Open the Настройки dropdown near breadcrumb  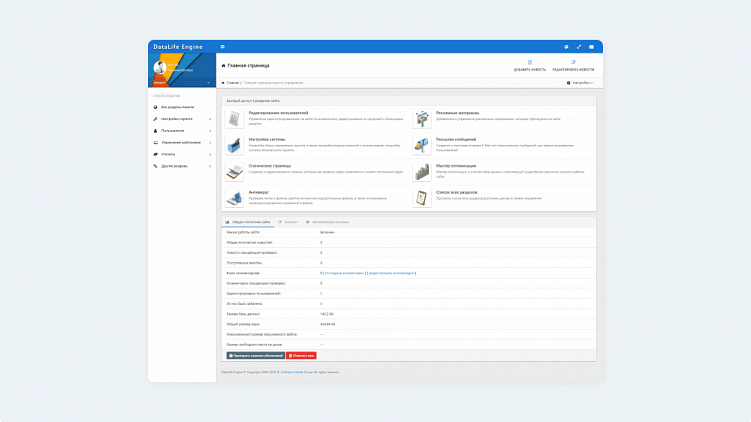coord(580,83)
